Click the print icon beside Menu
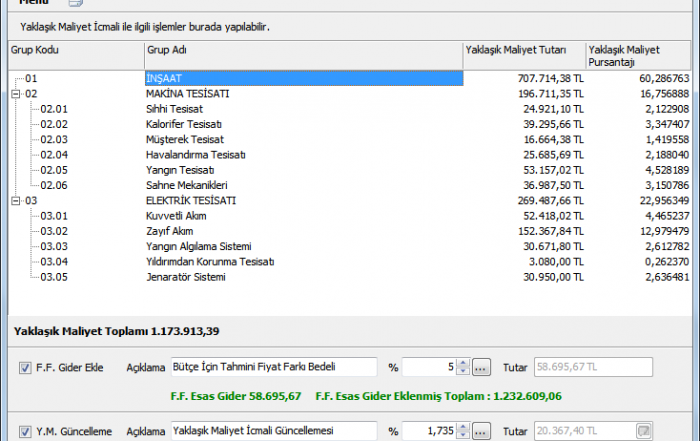Viewport: 700px width, 441px height. click(75, 4)
